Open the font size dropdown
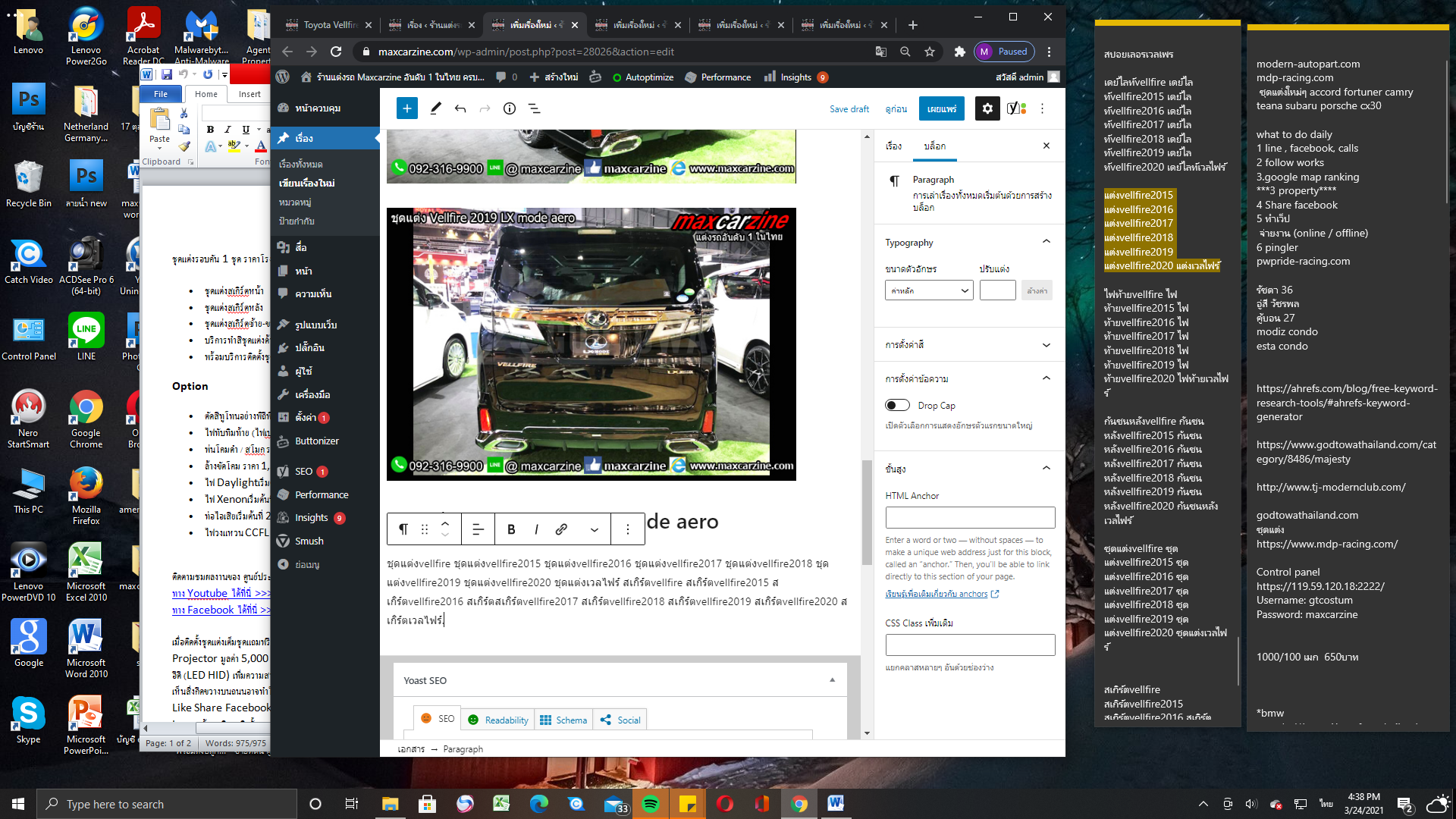Screen dimensions: 1456x819 coord(929,290)
